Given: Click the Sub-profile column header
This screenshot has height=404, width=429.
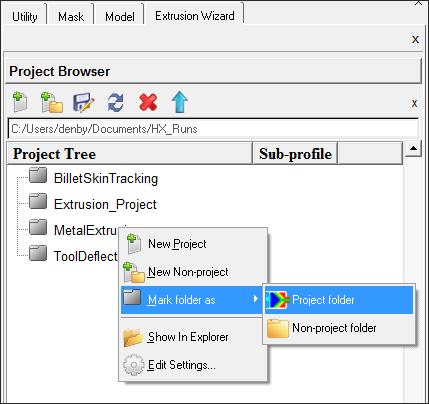Looking at the screenshot, I should click(x=295, y=154).
